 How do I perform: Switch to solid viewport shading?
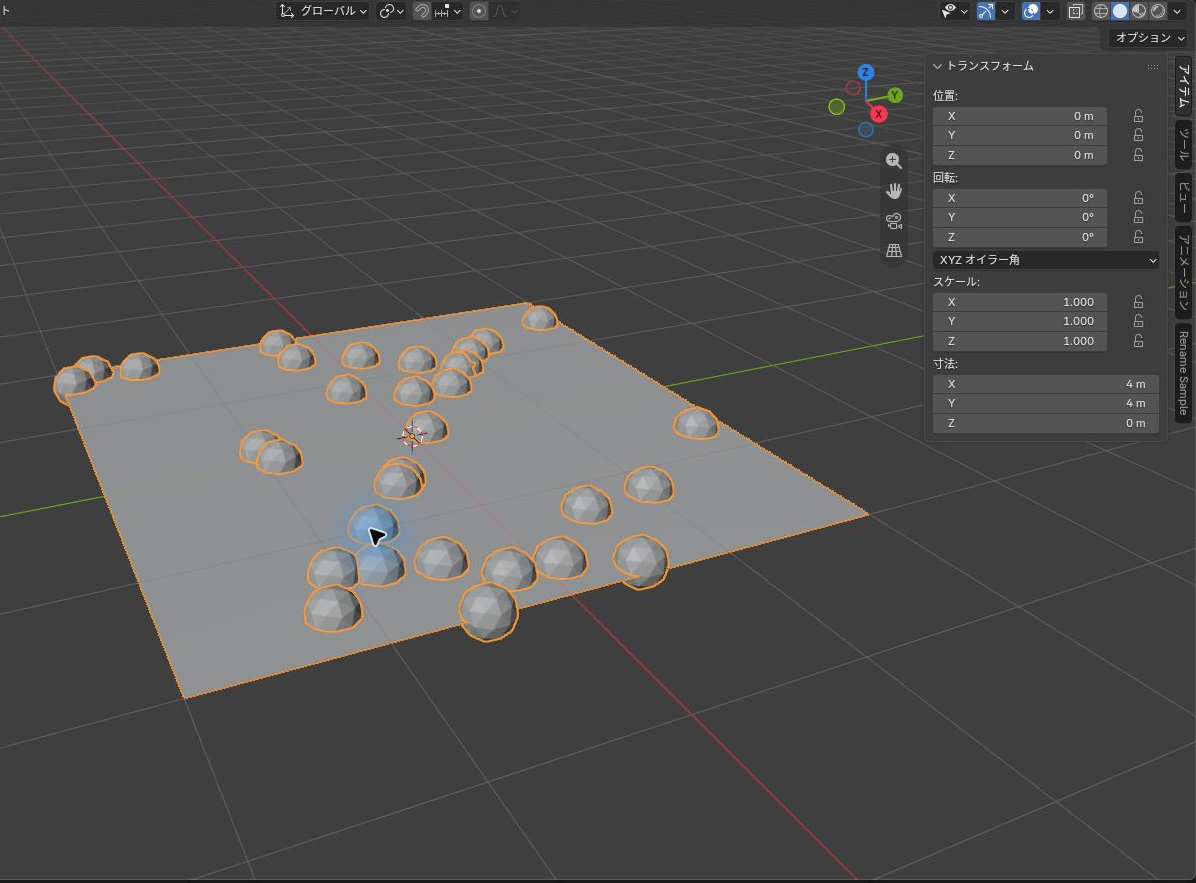click(1120, 11)
